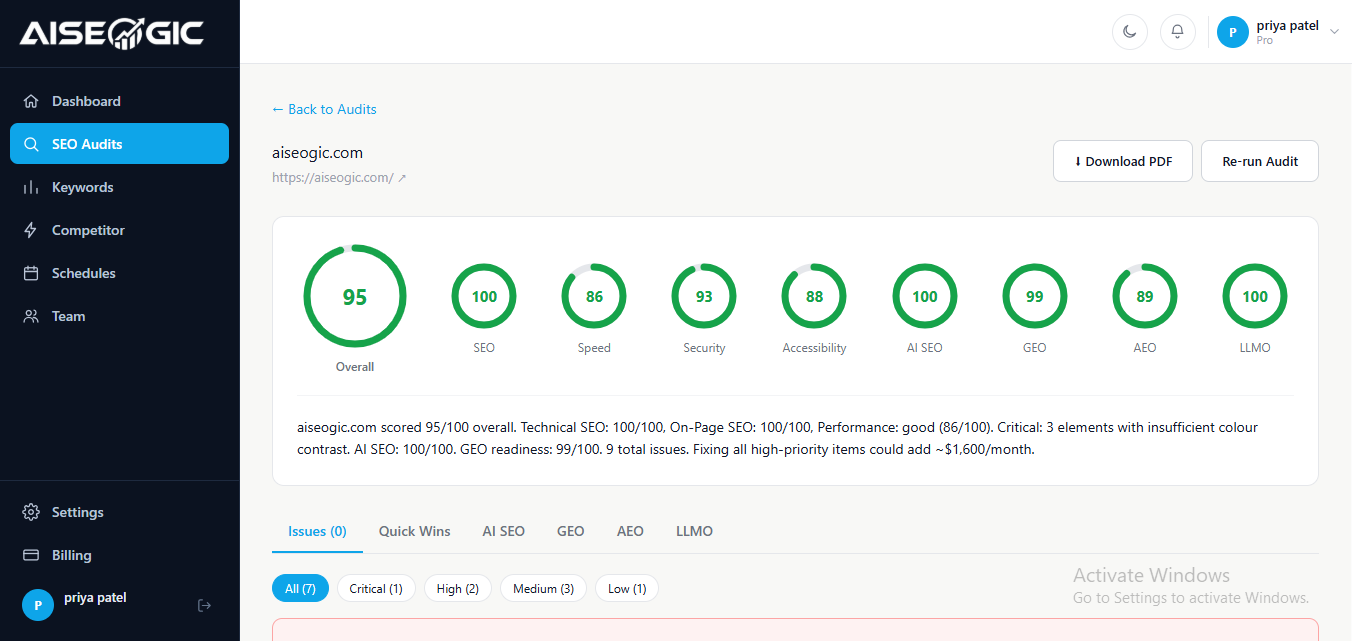Open the Dashboard menu item
The image size is (1352, 641).
pos(120,101)
